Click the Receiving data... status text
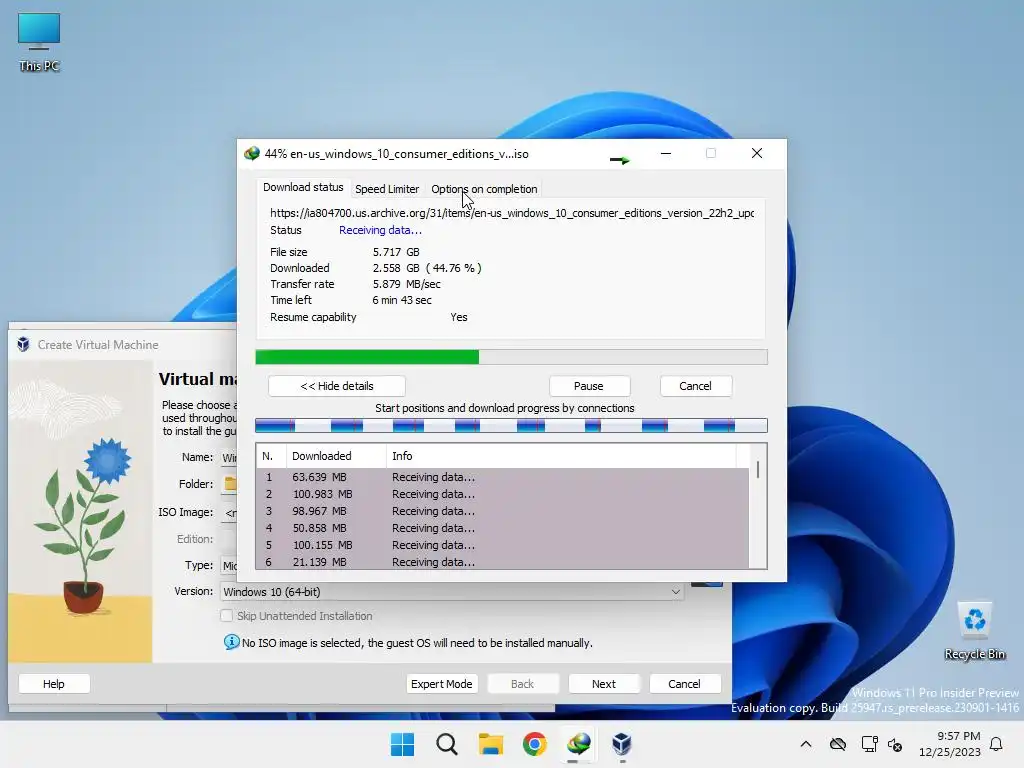Viewport: 1024px width, 768px height. point(380,230)
